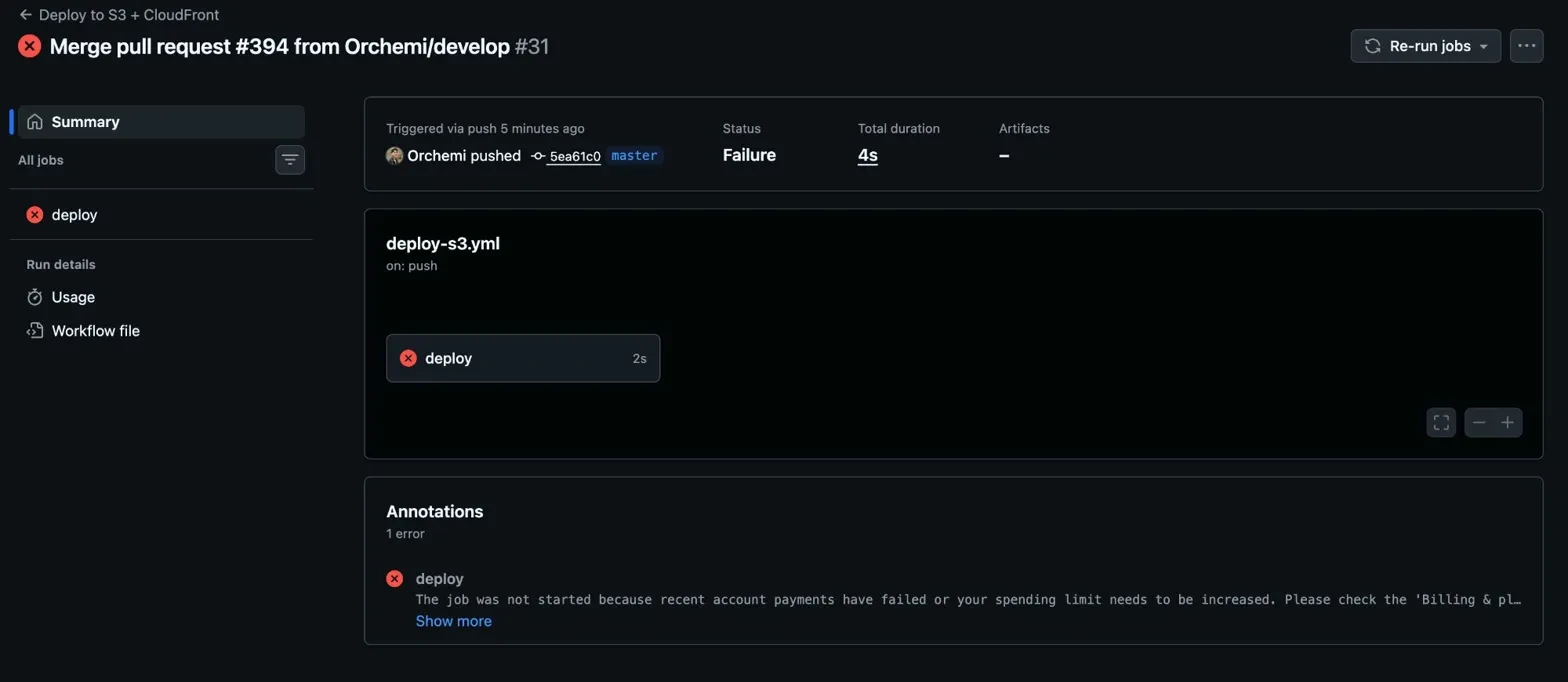Click the All jobs label
Image resolution: width=1568 pixels, height=682 pixels.
pyautogui.click(x=41, y=160)
